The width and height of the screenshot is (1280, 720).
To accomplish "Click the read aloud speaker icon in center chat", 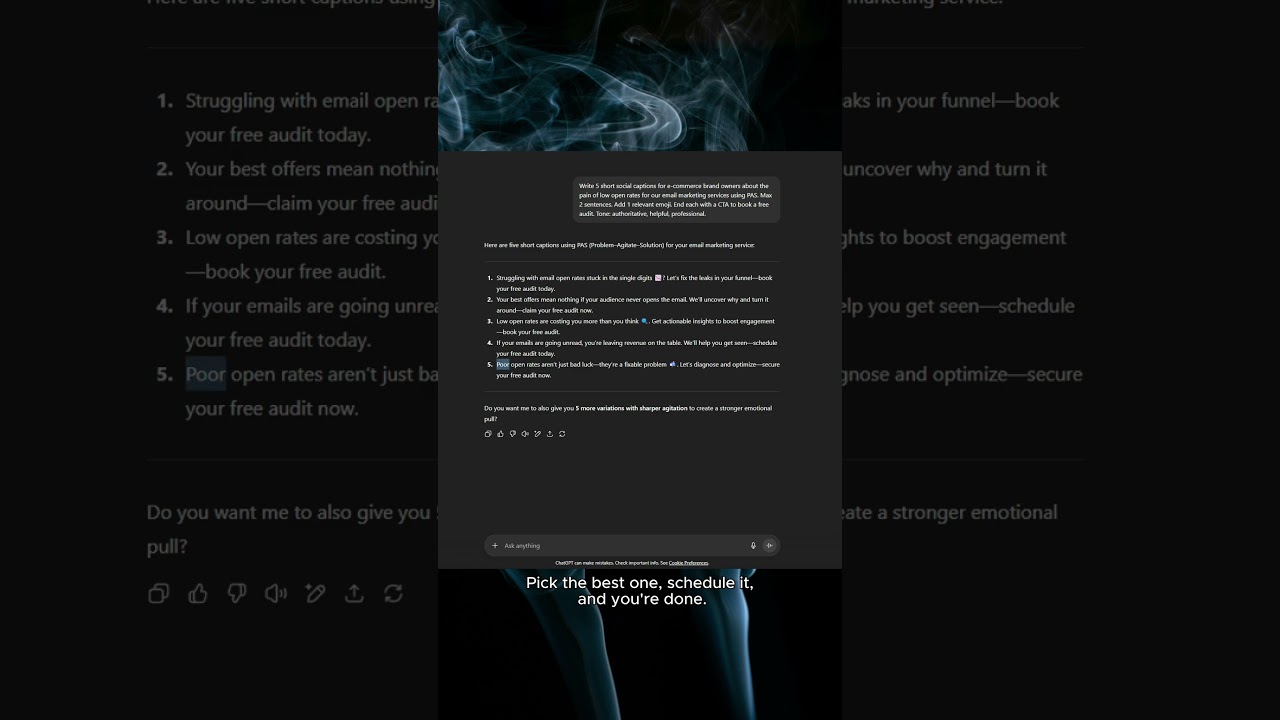I will coord(525,434).
